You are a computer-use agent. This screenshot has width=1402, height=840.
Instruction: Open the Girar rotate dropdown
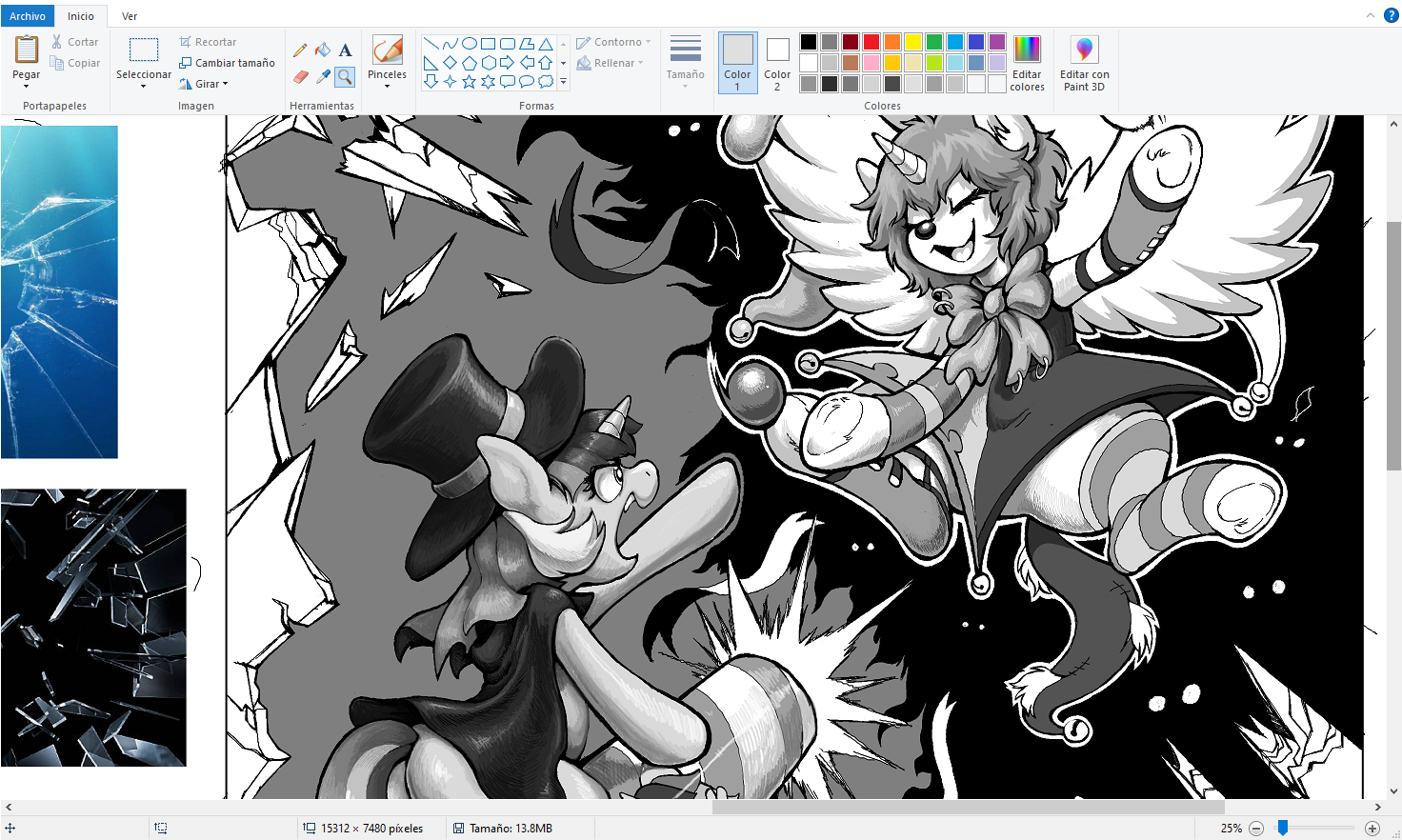[x=207, y=84]
